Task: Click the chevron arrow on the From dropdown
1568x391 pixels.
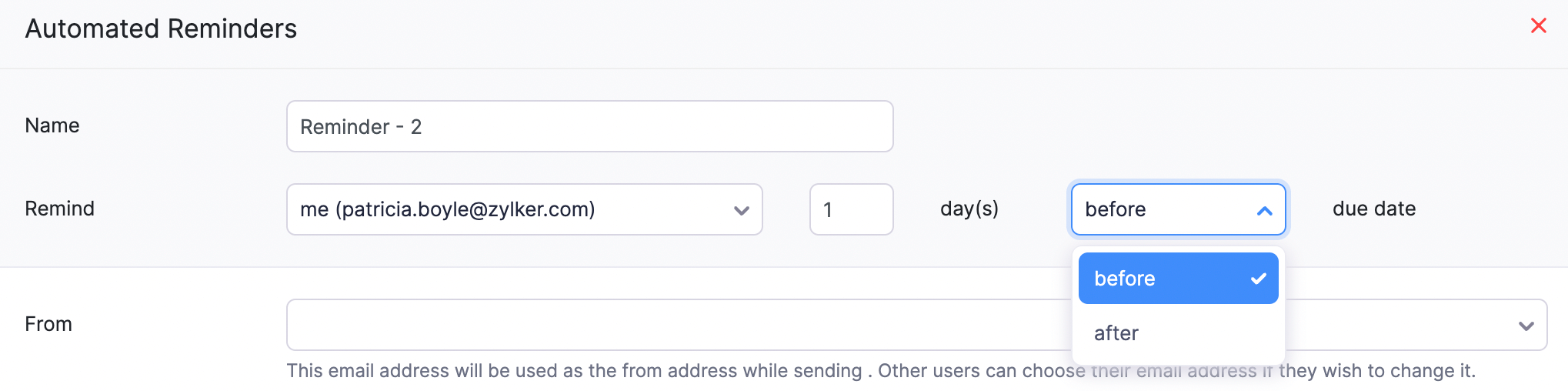Action: point(1526,326)
